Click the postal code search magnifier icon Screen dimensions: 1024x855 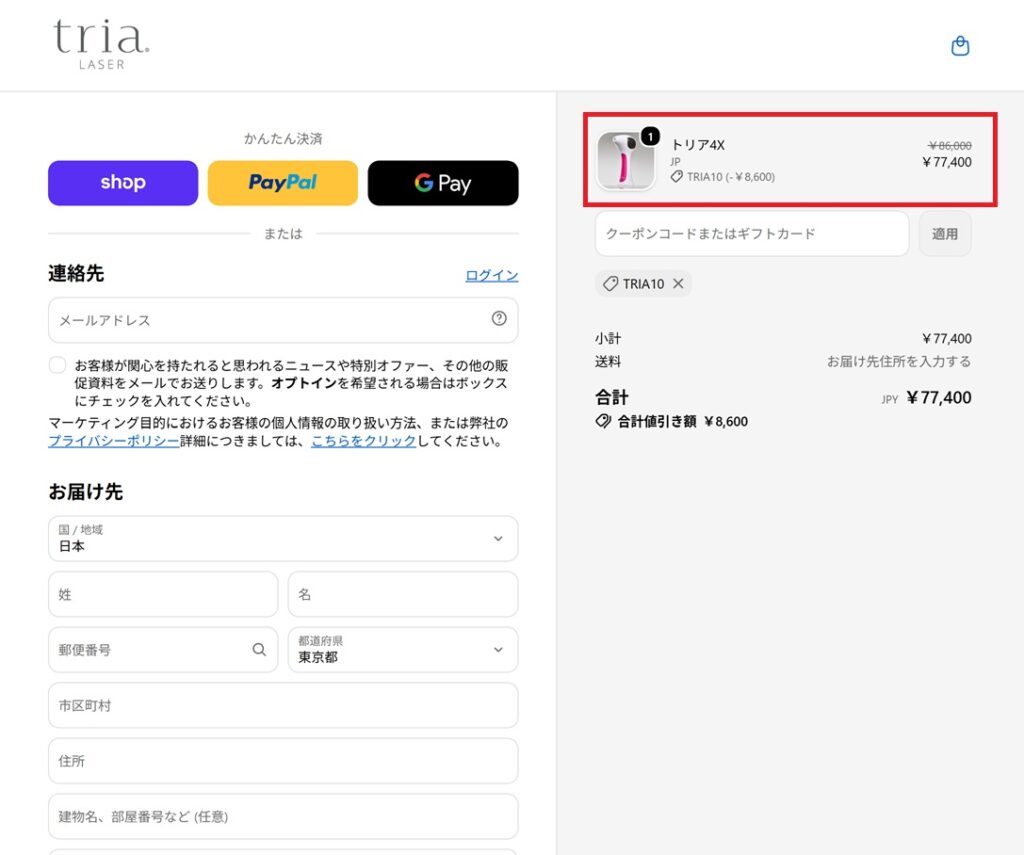pos(259,649)
